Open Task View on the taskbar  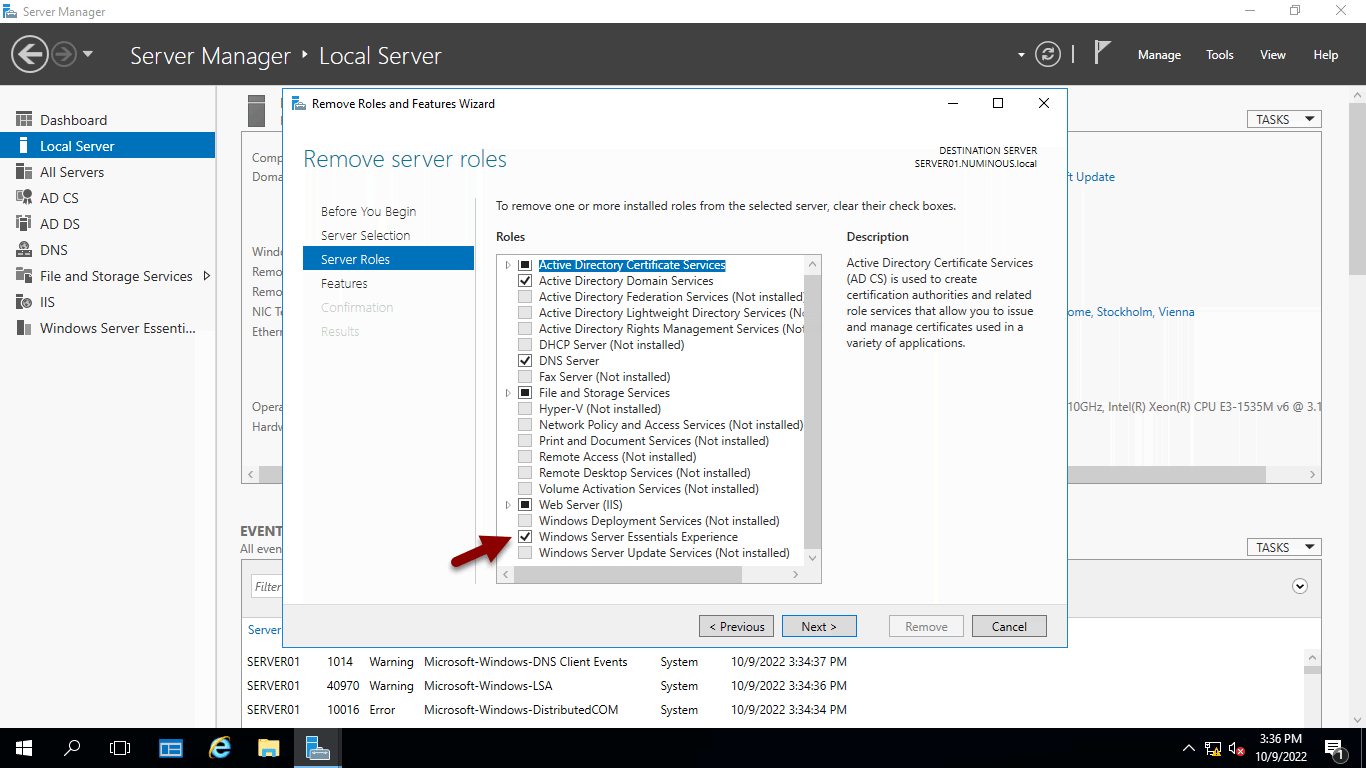pos(120,748)
